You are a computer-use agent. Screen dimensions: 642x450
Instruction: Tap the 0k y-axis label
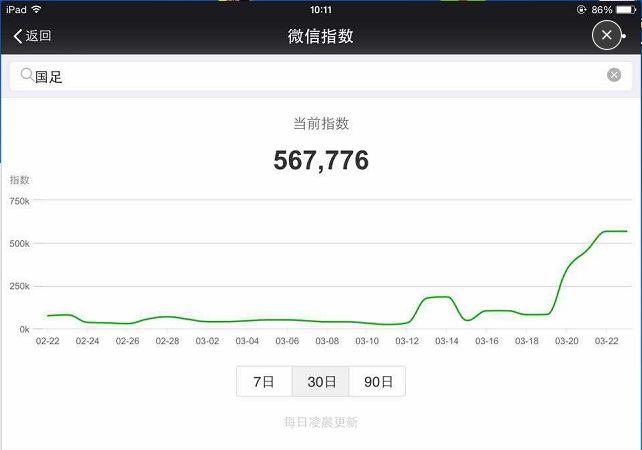(25, 330)
